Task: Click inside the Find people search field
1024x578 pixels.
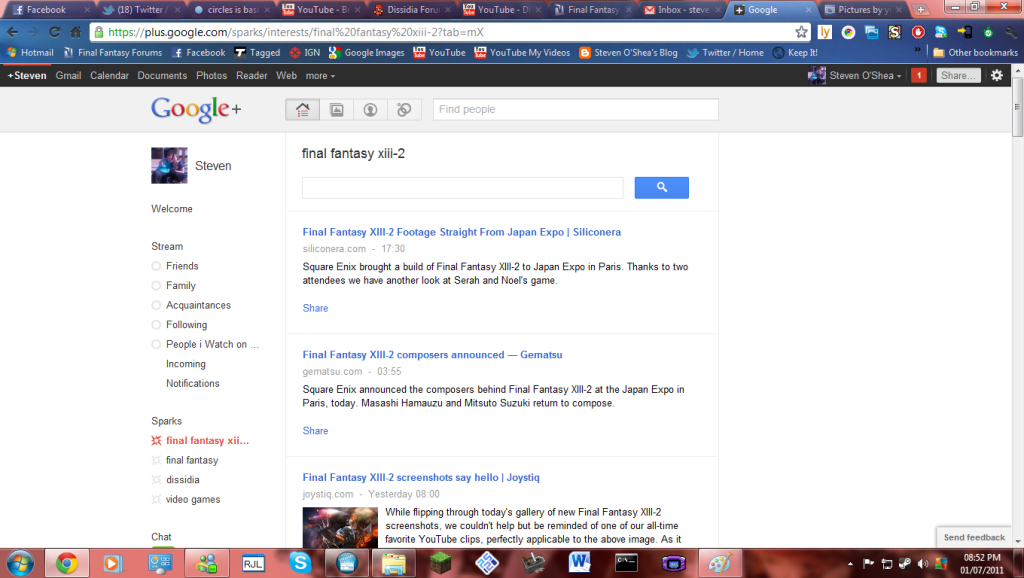Action: [575, 109]
